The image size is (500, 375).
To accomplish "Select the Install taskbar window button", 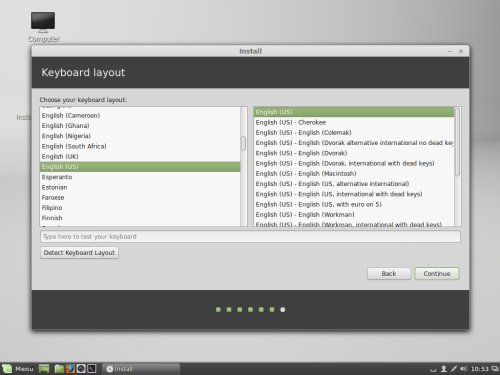I will (x=141, y=369).
